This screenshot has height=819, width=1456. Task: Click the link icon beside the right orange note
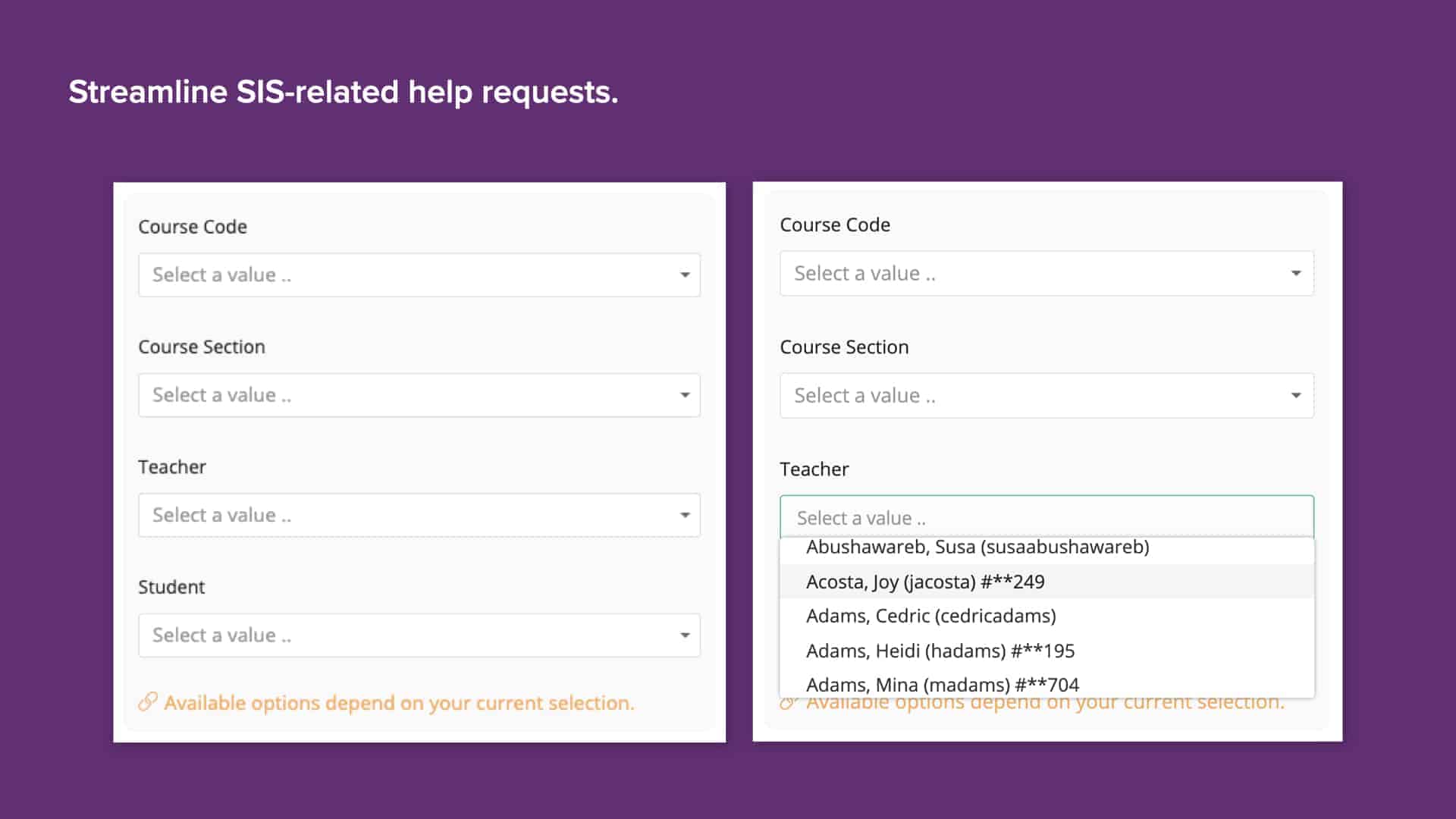tap(790, 701)
